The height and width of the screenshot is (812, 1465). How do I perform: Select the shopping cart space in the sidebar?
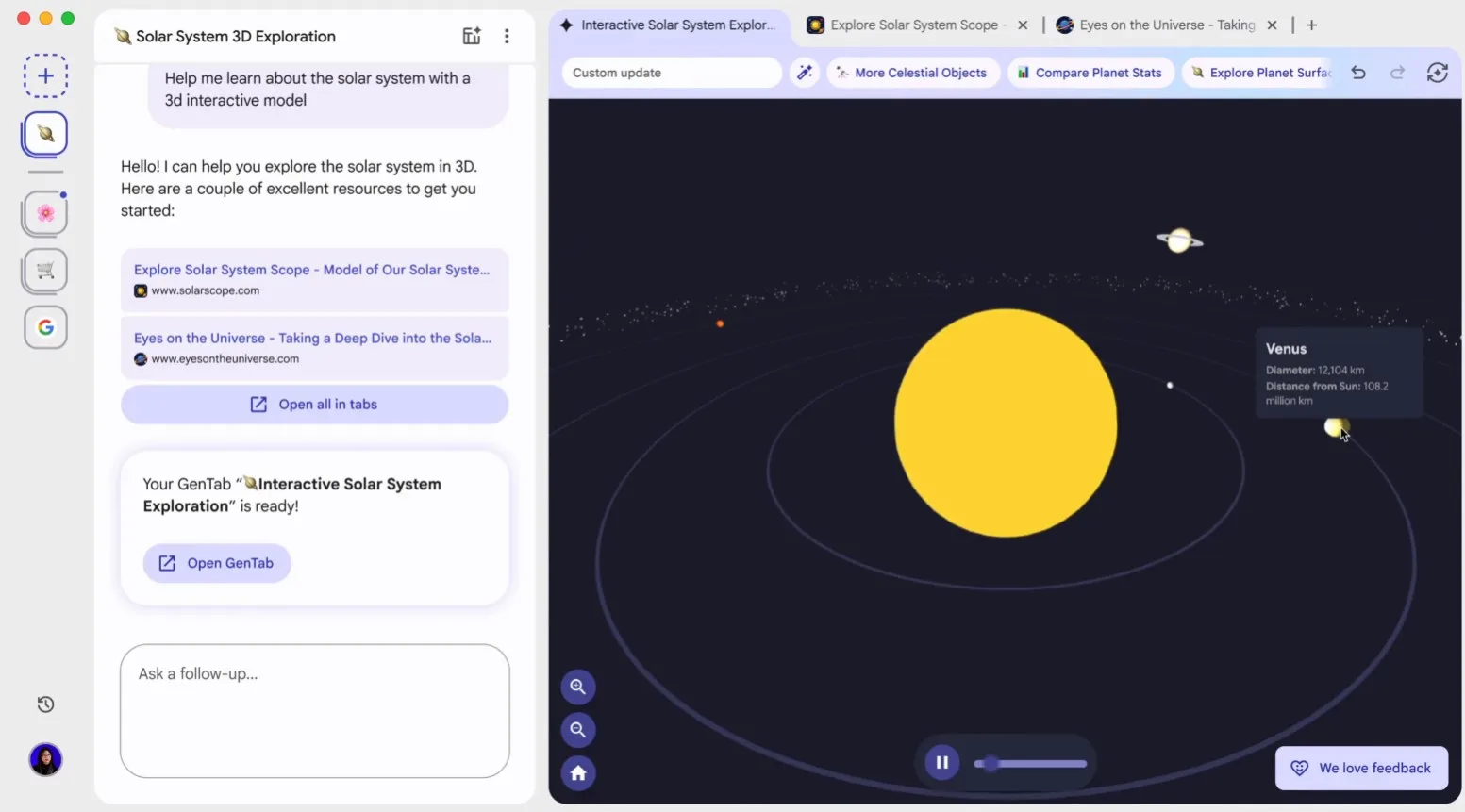click(44, 271)
